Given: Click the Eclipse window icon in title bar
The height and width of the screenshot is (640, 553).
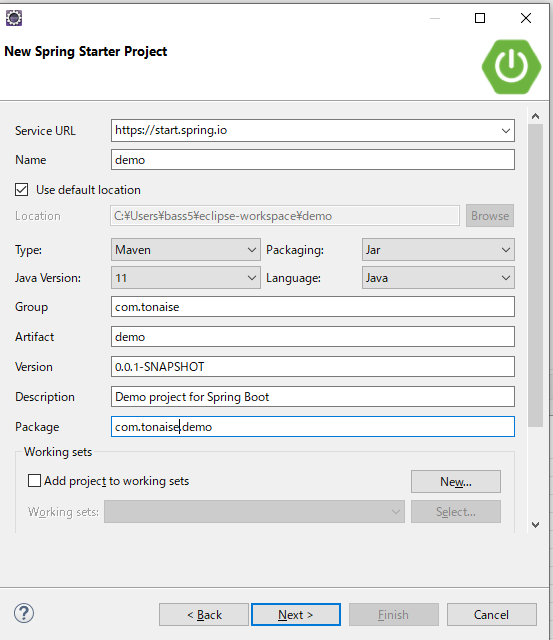Looking at the screenshot, I should 14,18.
